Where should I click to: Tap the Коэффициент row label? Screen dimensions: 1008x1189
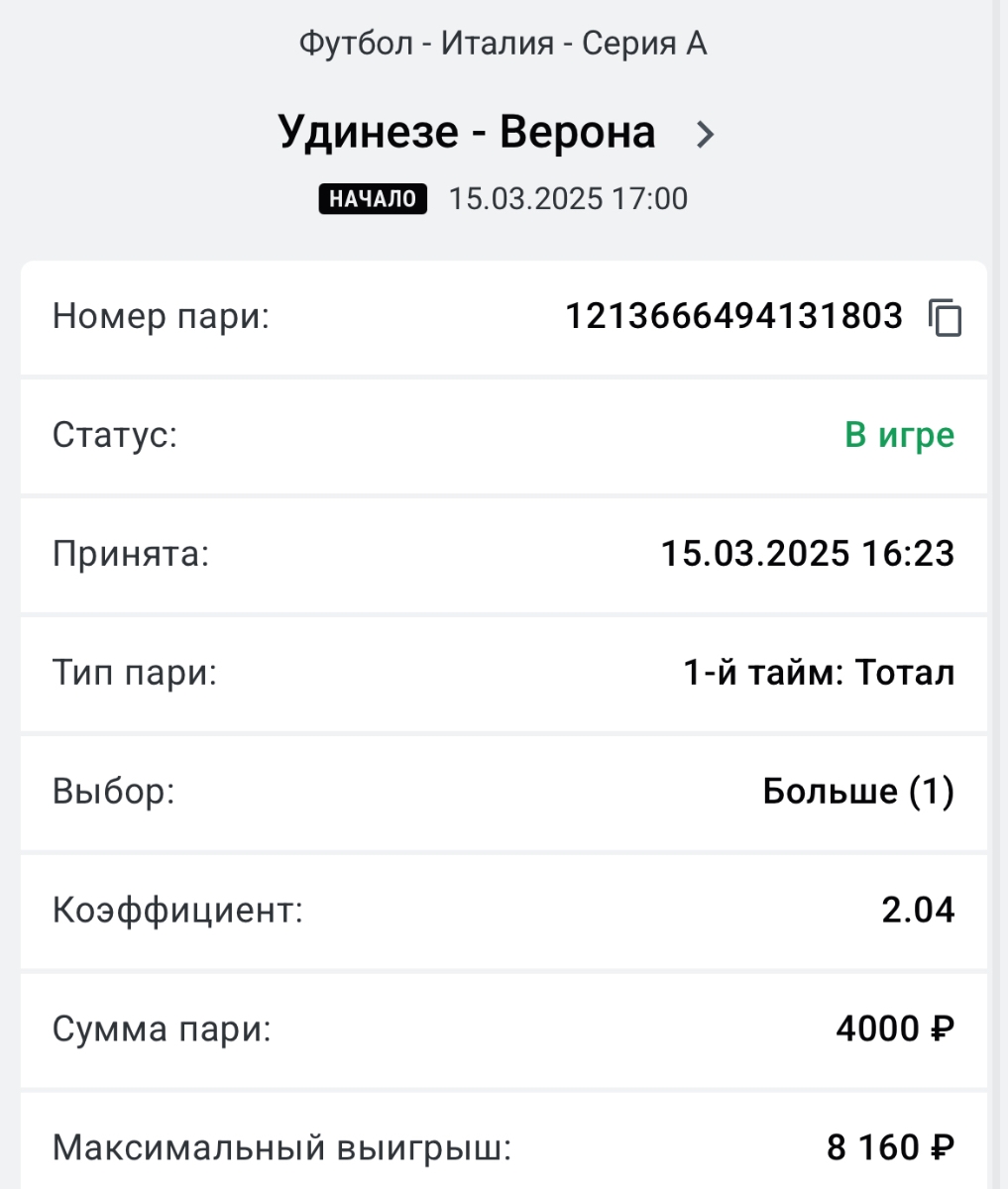pyautogui.click(x=177, y=910)
